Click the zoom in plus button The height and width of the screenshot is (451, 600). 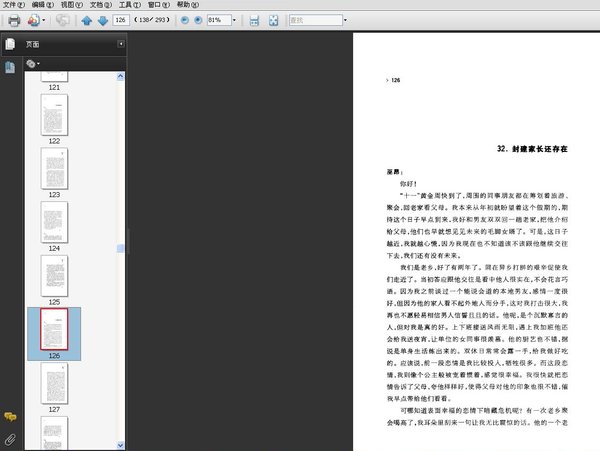click(197, 20)
